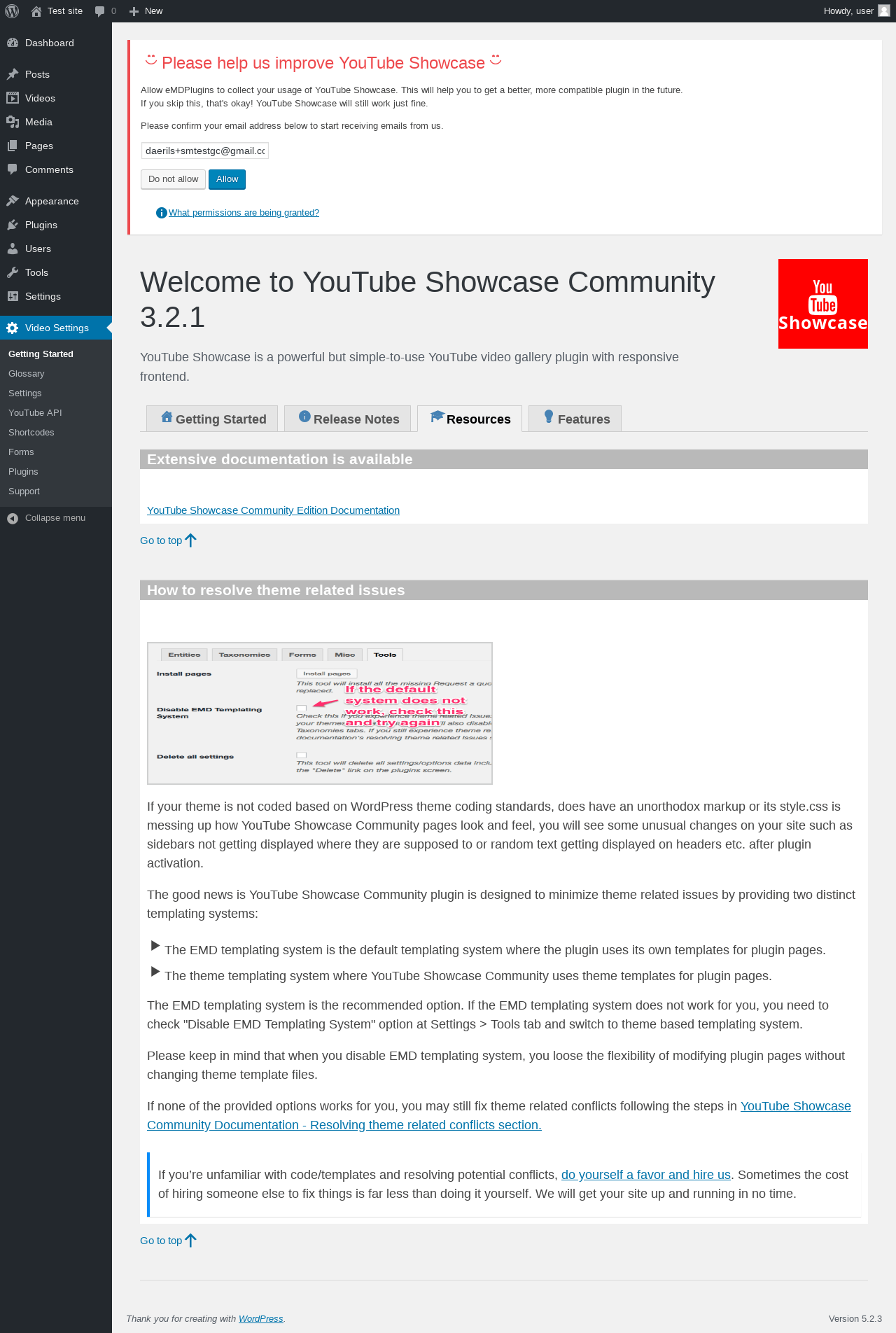The image size is (896, 1333).
Task: Click Extensive documentation is available header
Action: 504,459
